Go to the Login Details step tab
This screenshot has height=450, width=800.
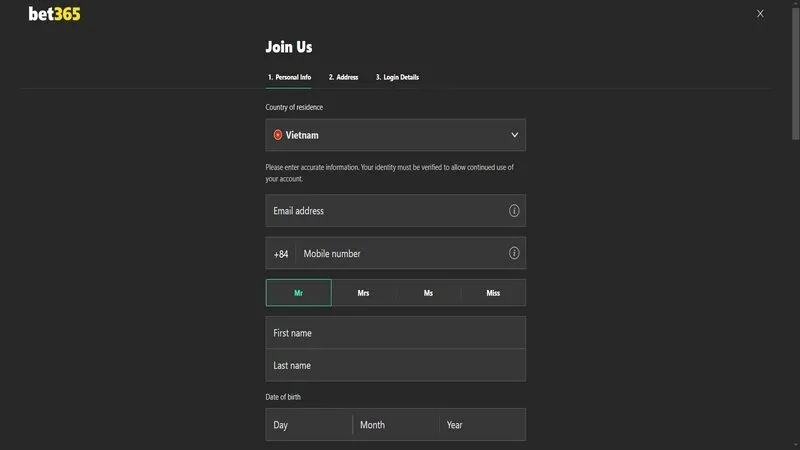pyautogui.click(x=397, y=77)
